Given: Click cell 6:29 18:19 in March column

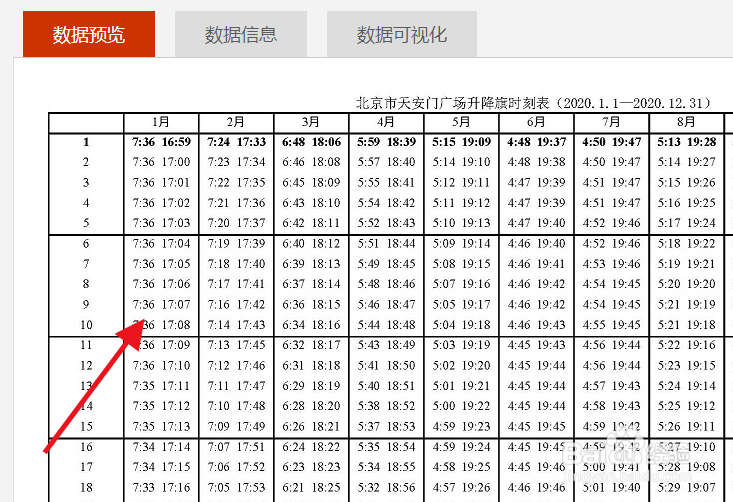Looking at the screenshot, I should (311, 386).
